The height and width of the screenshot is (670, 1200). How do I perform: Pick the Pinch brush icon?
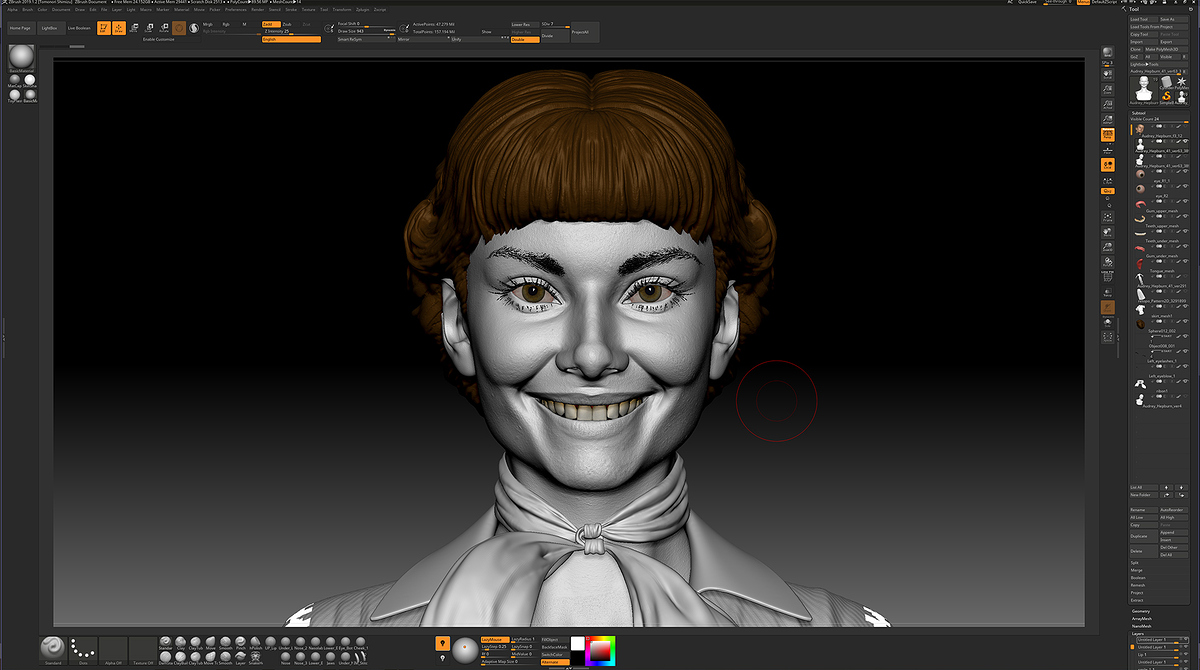[x=240, y=642]
